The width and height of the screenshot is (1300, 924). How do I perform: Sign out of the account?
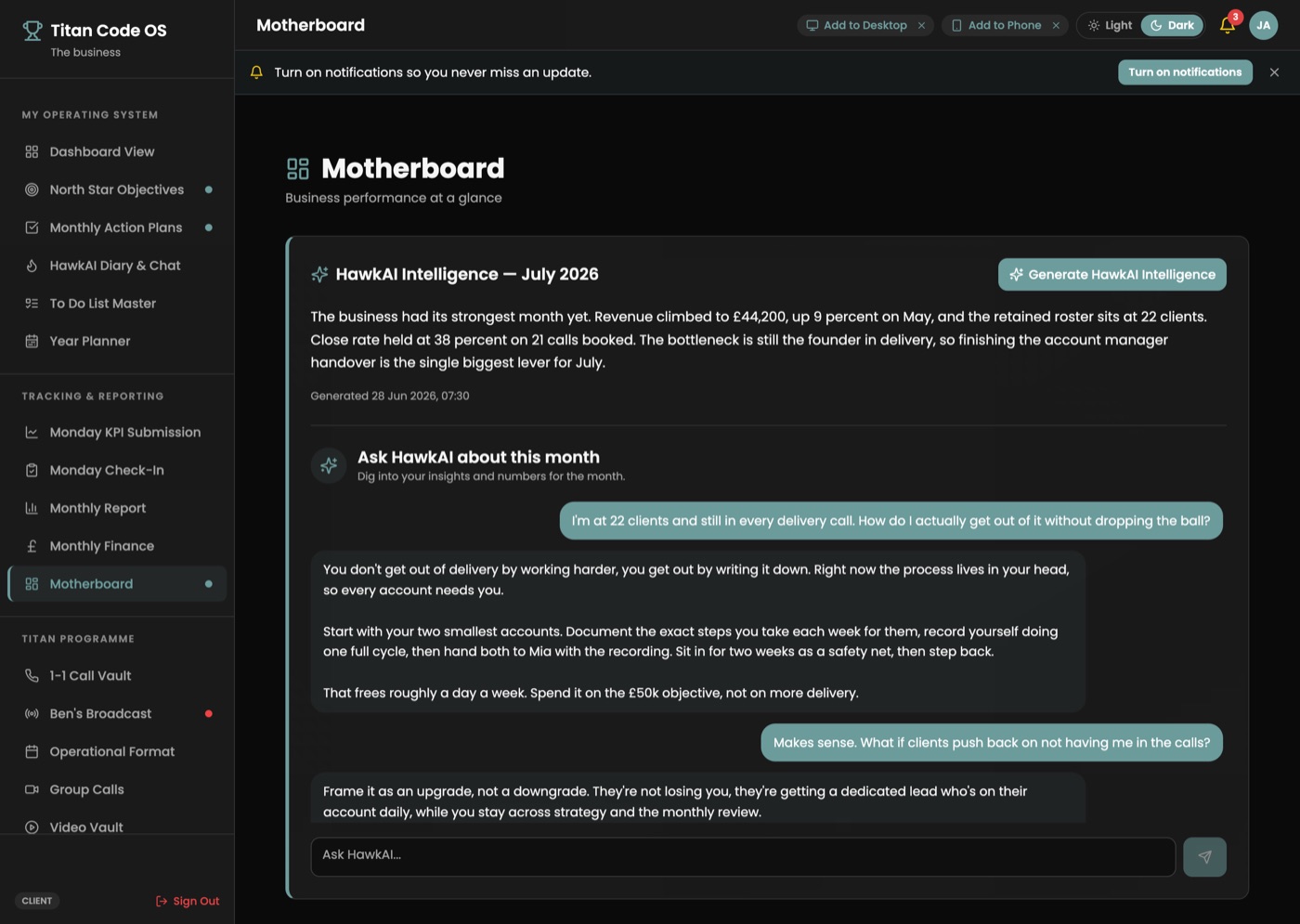pos(188,901)
